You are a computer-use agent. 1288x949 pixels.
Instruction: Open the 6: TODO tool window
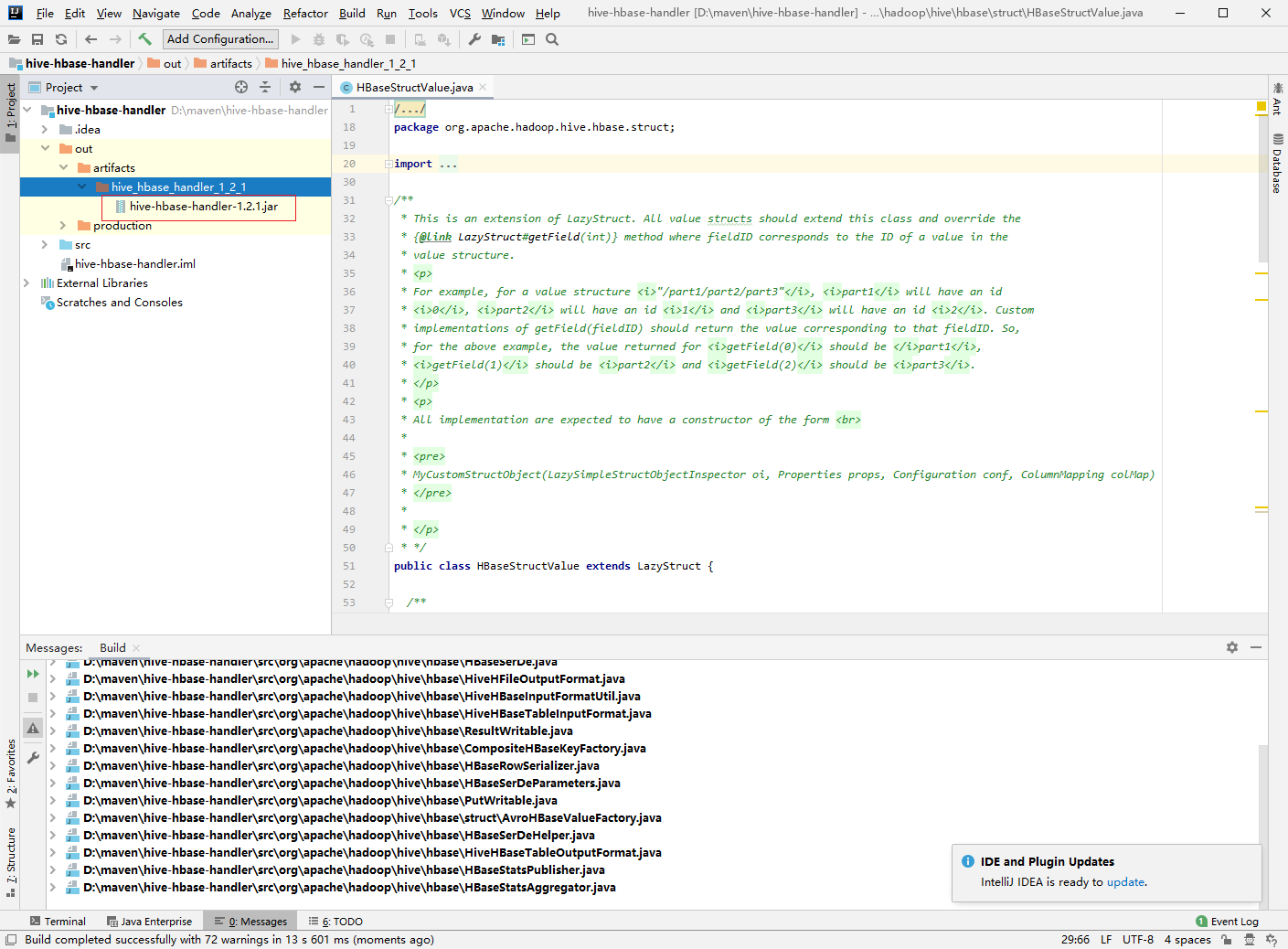(x=335, y=922)
